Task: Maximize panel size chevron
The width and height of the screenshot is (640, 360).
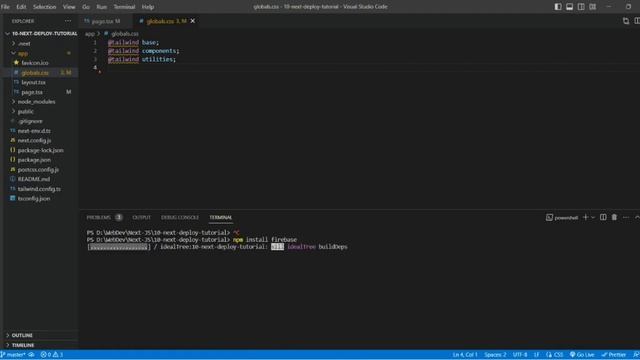Action: pos(637,218)
